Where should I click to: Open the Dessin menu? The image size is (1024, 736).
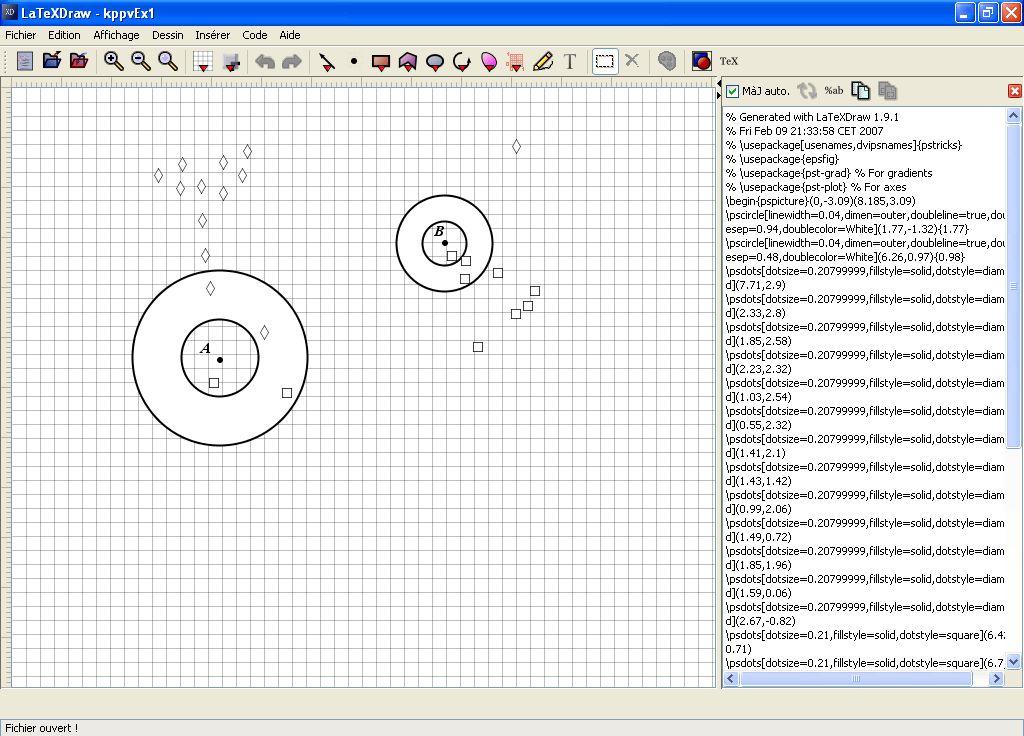(x=167, y=35)
